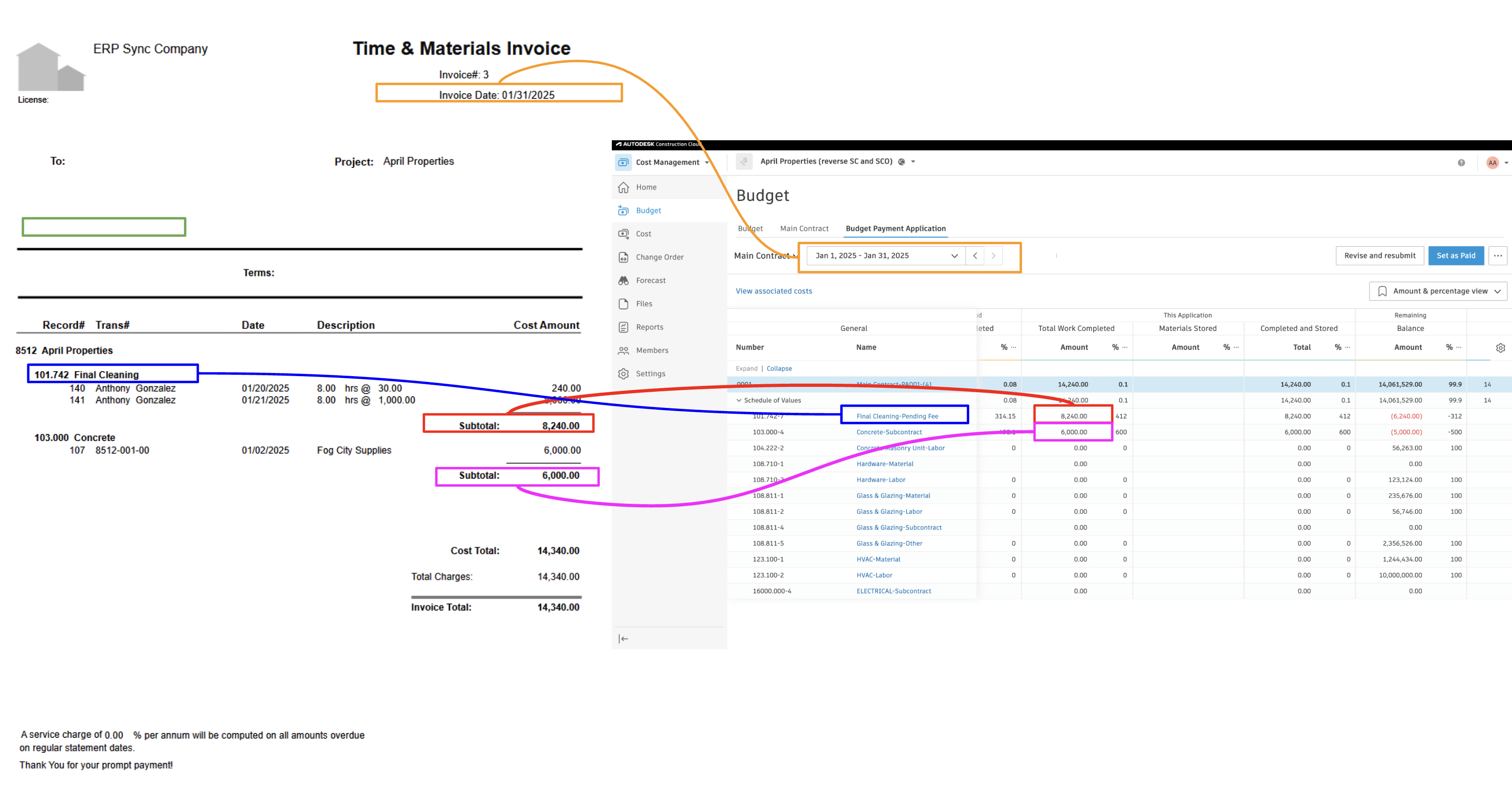Image resolution: width=1512 pixels, height=797 pixels.
Task: Click the Set as Paid button
Action: (1455, 256)
